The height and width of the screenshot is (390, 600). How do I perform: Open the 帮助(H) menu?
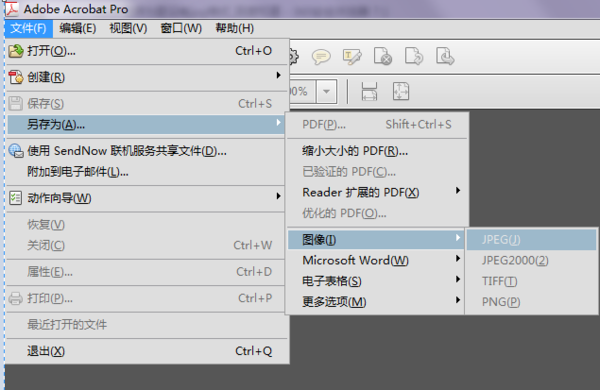235,28
